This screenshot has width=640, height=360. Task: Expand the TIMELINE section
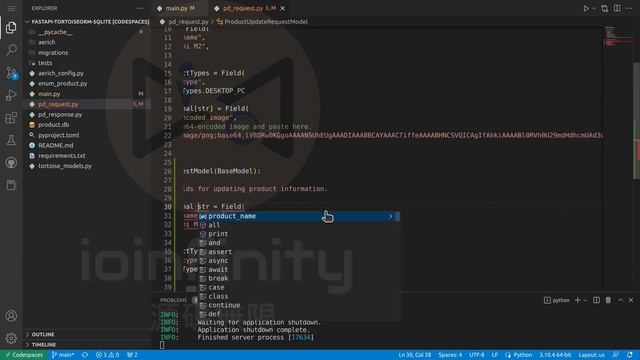[44, 344]
